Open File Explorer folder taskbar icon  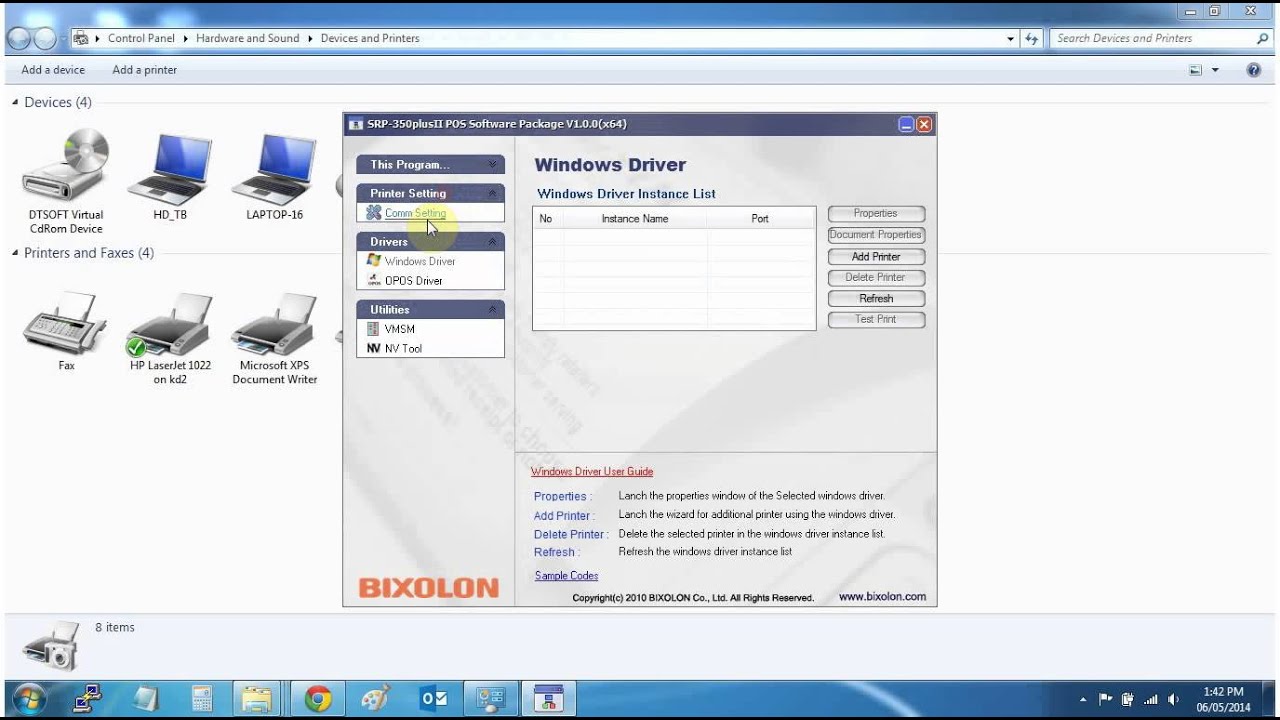258,699
